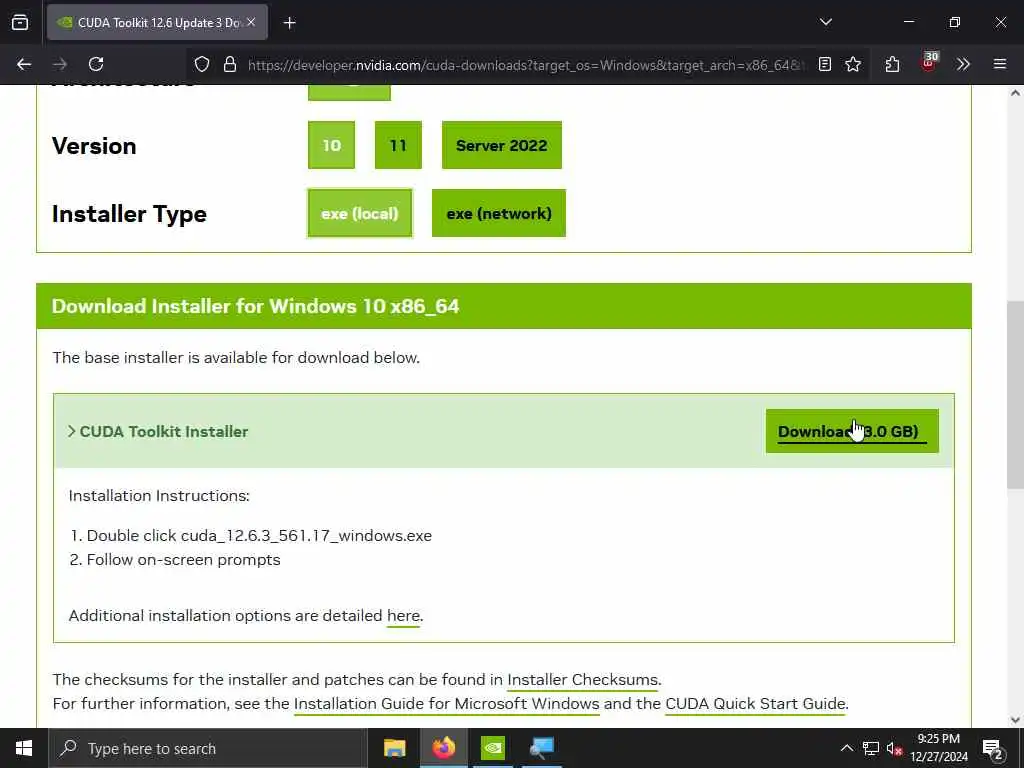Screen dimensions: 1024x768
Task: View site security padlock info
Action: tap(229, 64)
